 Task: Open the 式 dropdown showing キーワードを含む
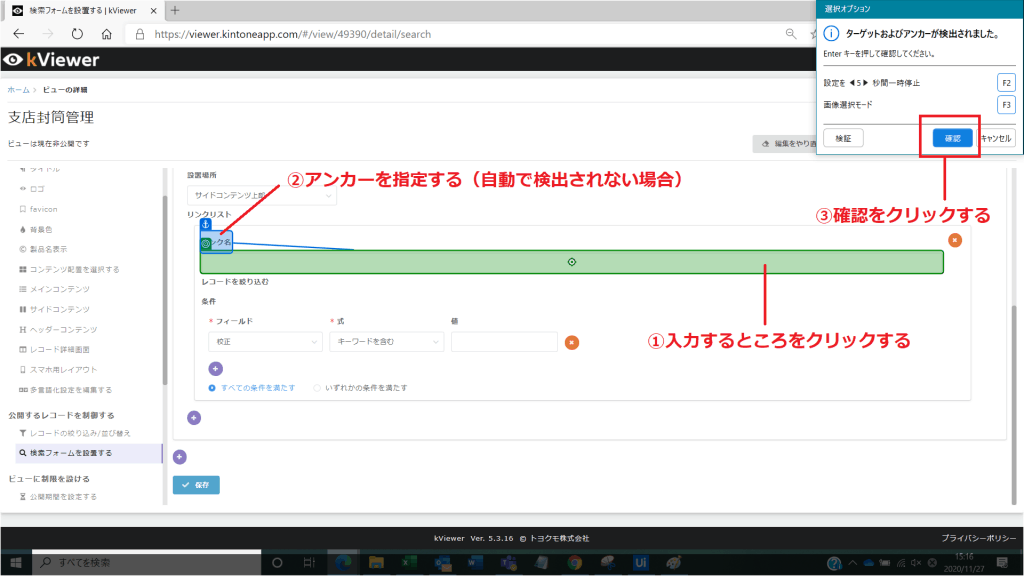tap(386, 342)
